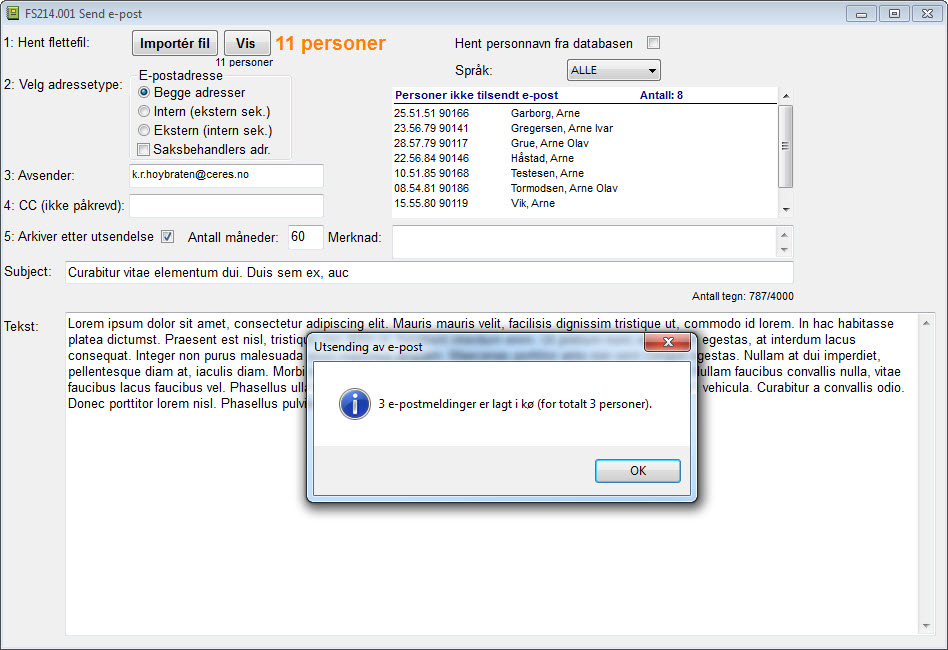This screenshot has height=650, width=948.
Task: Enable Hent personnavn fra databasen checkbox
Action: tap(654, 43)
